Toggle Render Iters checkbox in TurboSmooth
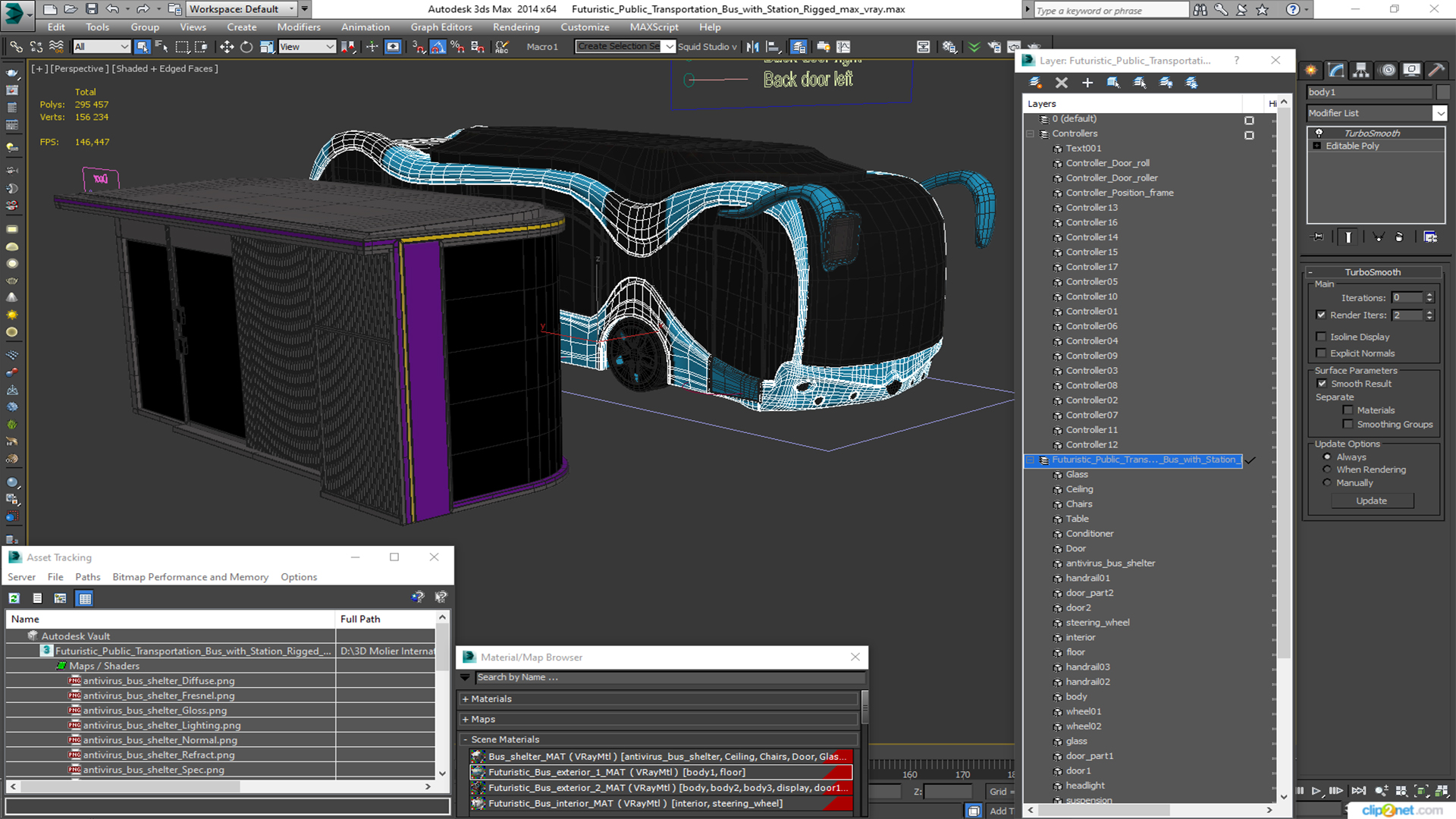Image resolution: width=1456 pixels, height=819 pixels. pyautogui.click(x=1321, y=315)
